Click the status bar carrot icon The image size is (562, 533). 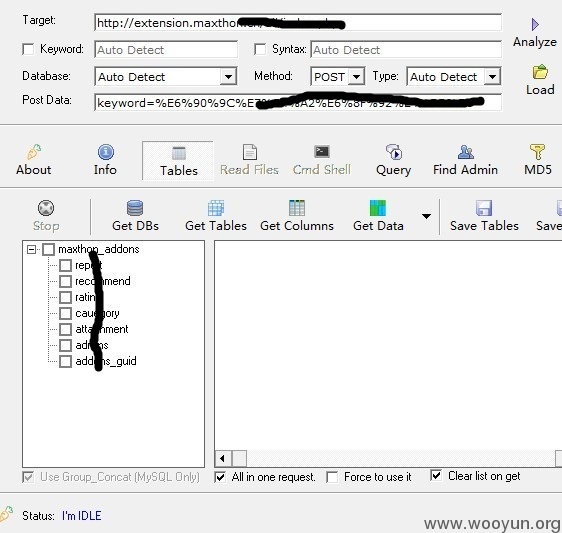point(6,514)
